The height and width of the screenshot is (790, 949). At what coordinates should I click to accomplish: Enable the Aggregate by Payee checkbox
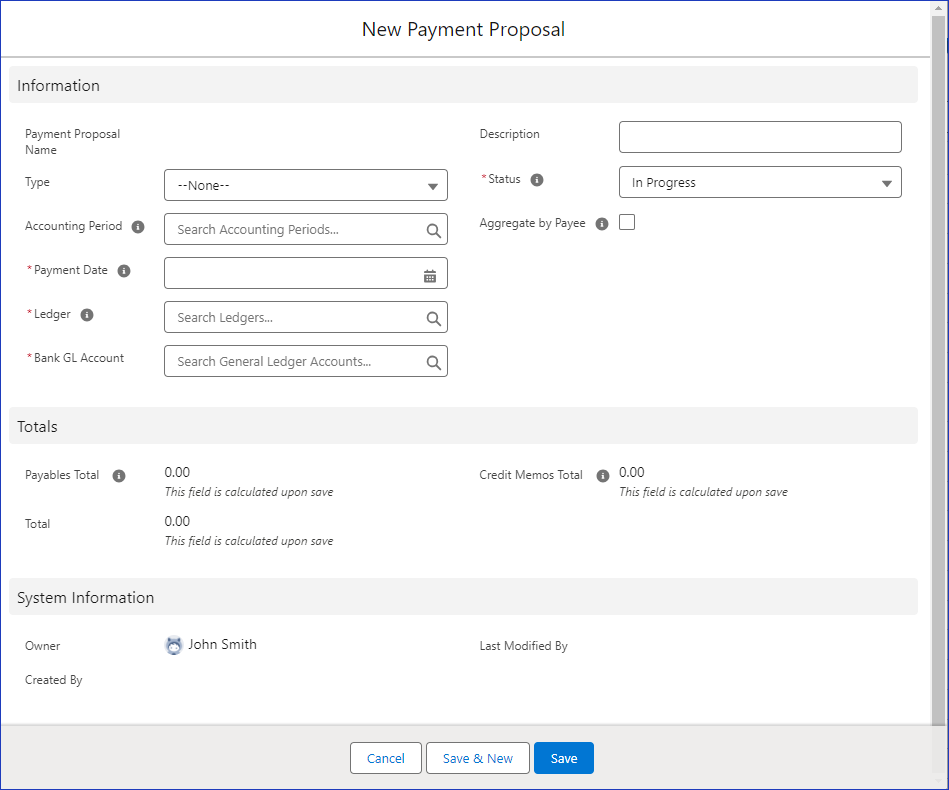[x=627, y=223]
